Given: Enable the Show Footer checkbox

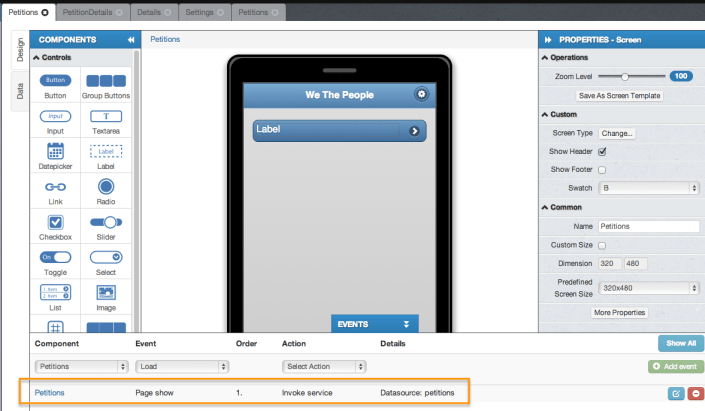Looking at the screenshot, I should pyautogui.click(x=602, y=169).
